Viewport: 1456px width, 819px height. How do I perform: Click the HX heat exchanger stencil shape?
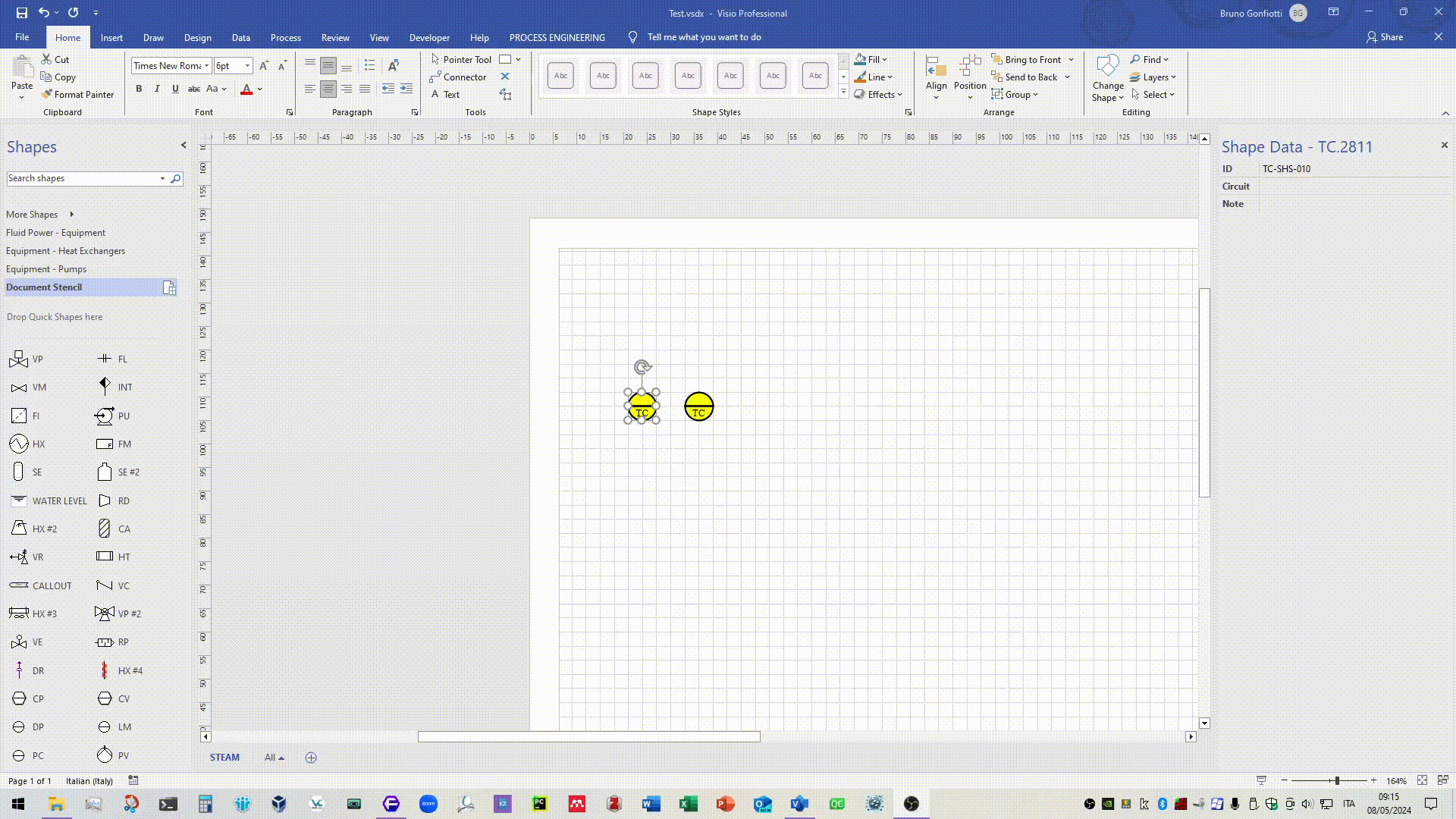[19, 444]
